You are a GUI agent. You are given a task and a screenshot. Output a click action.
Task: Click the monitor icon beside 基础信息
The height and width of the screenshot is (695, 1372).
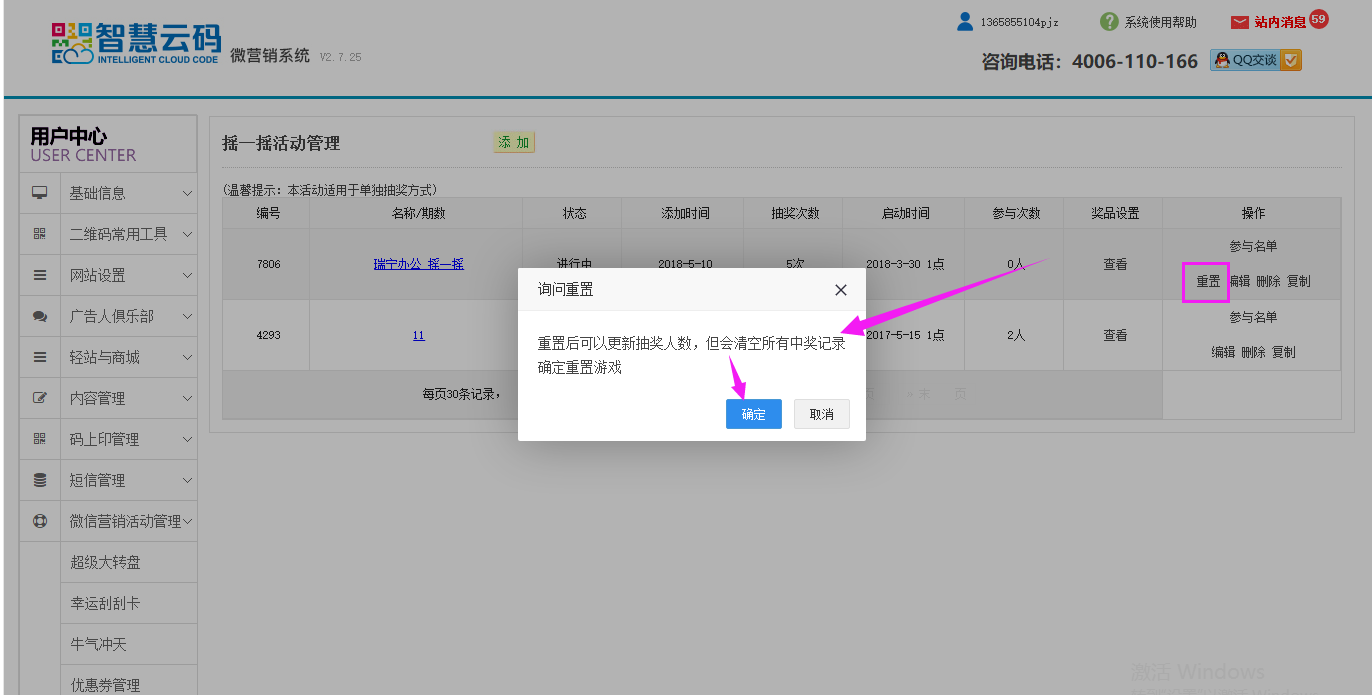40,192
